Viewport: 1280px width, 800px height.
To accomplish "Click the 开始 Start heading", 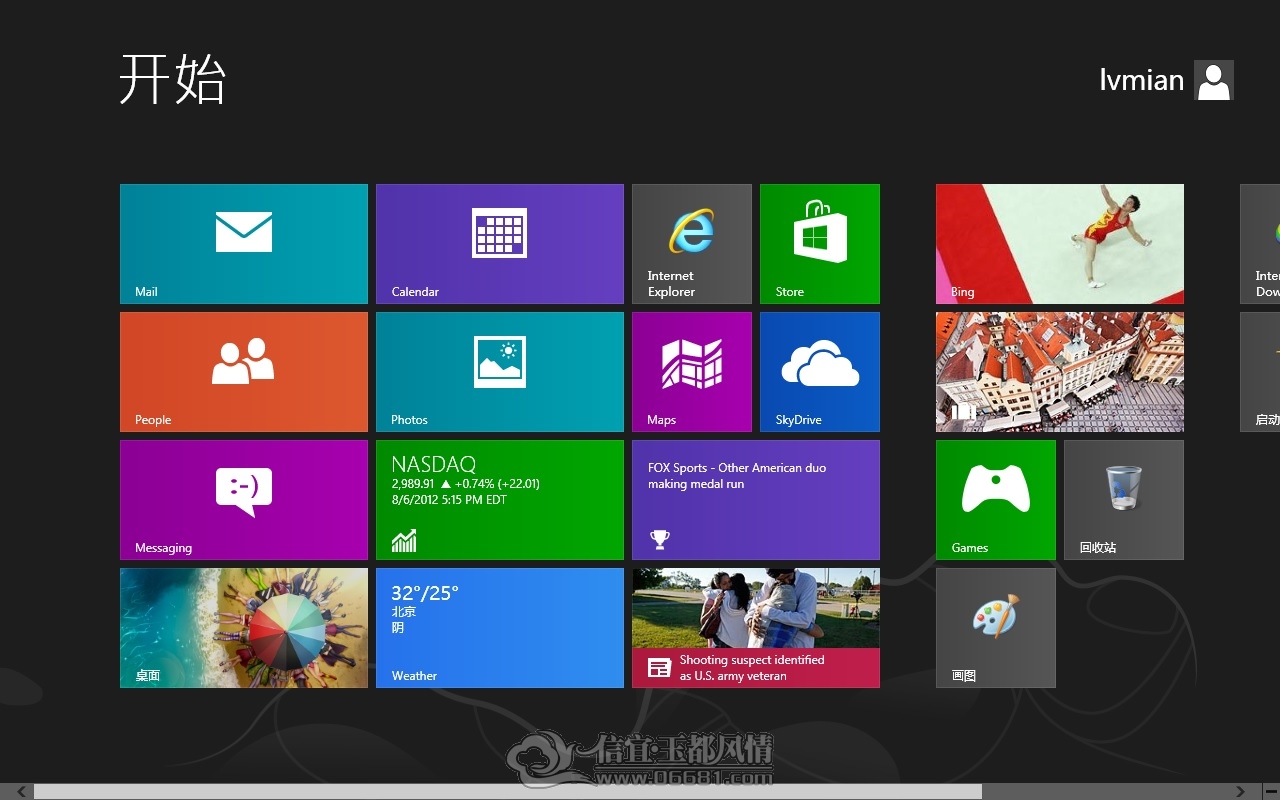I will (x=173, y=79).
